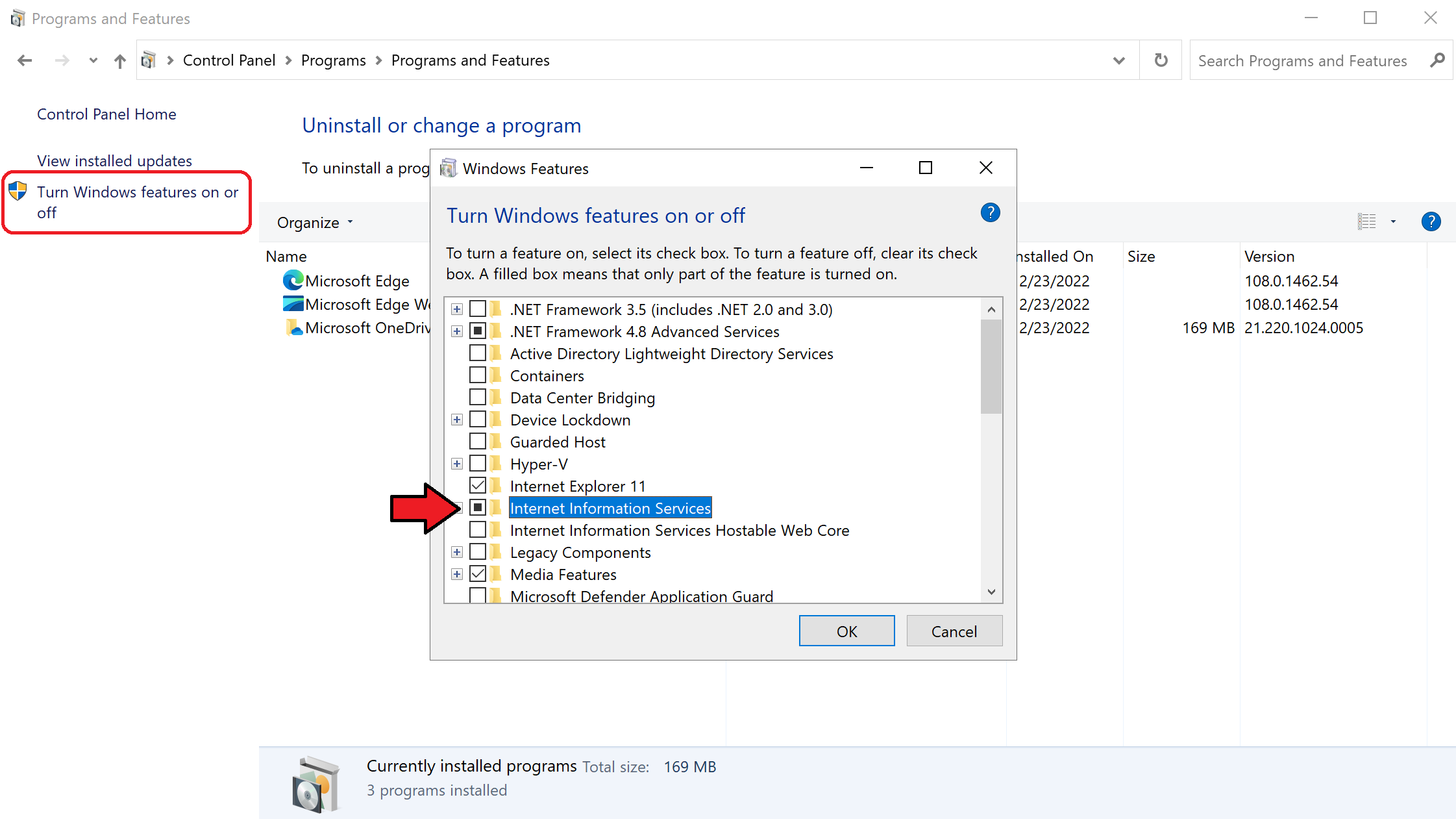Click Cancel to discard feature changes
Screen dimensions: 1456x819
954,631
